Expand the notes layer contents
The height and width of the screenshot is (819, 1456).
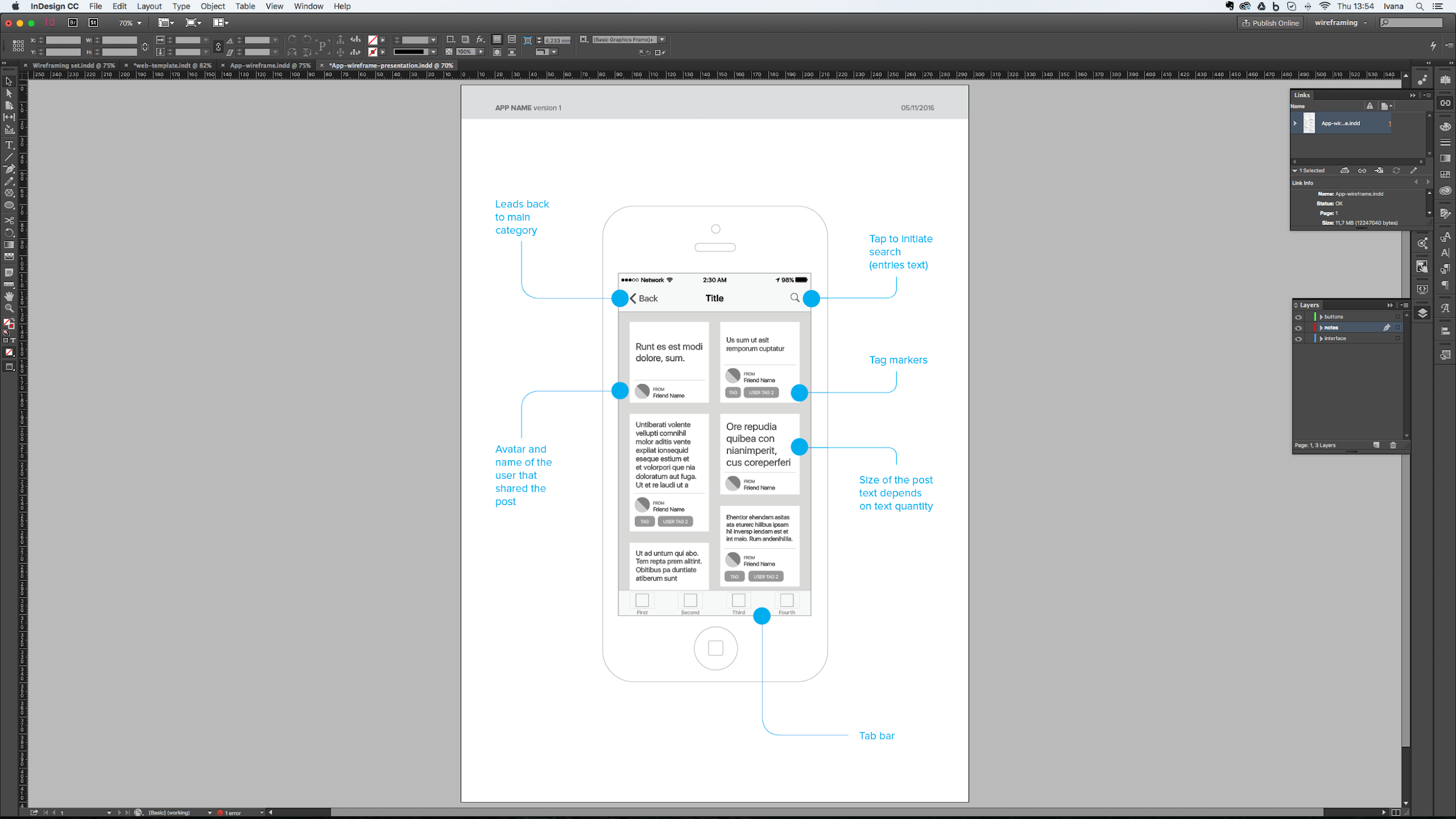[1321, 327]
